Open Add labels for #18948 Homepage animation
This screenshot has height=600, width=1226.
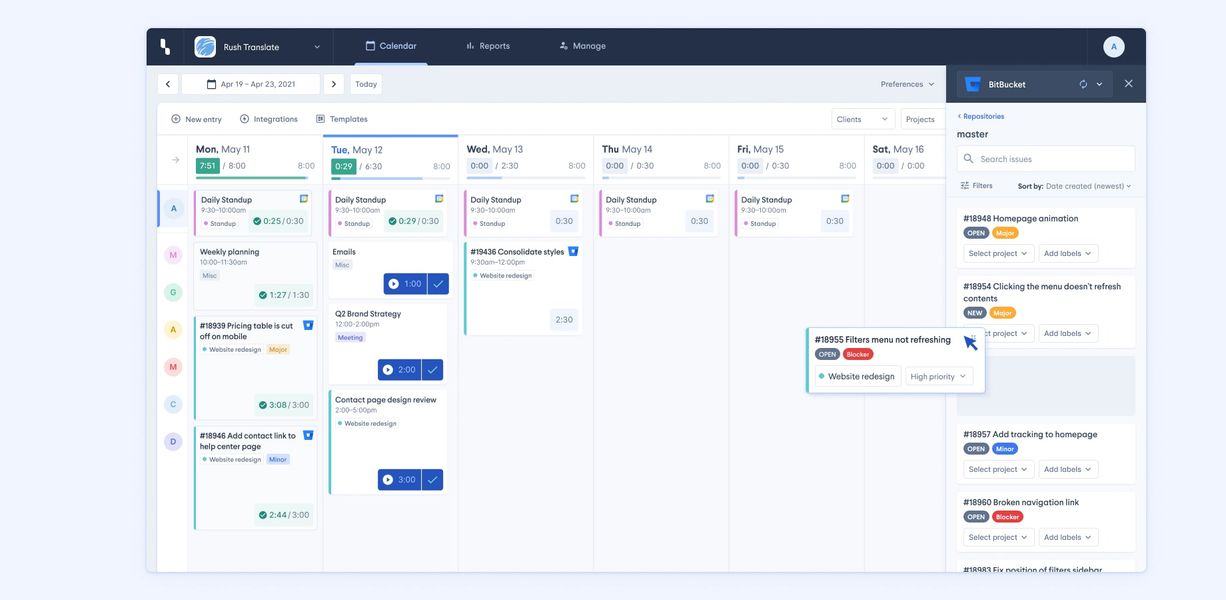pyautogui.click(x=1068, y=253)
